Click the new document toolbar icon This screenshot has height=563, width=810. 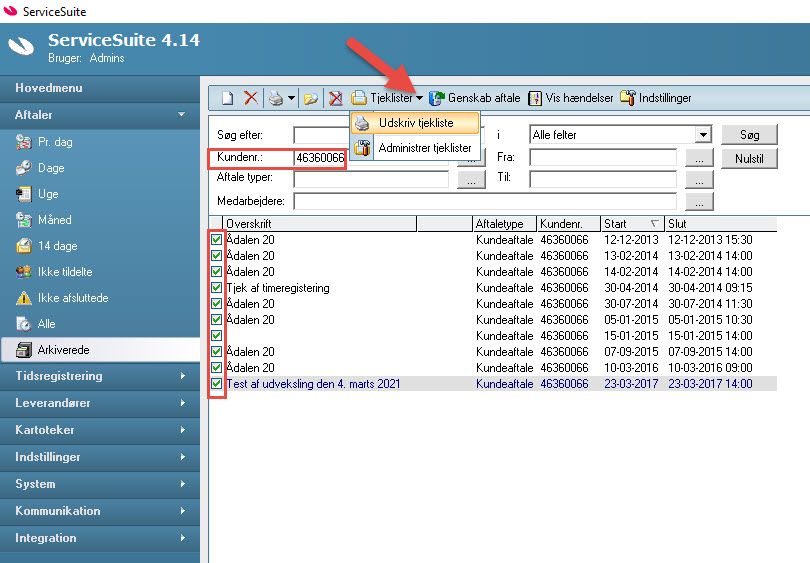pyautogui.click(x=227, y=98)
